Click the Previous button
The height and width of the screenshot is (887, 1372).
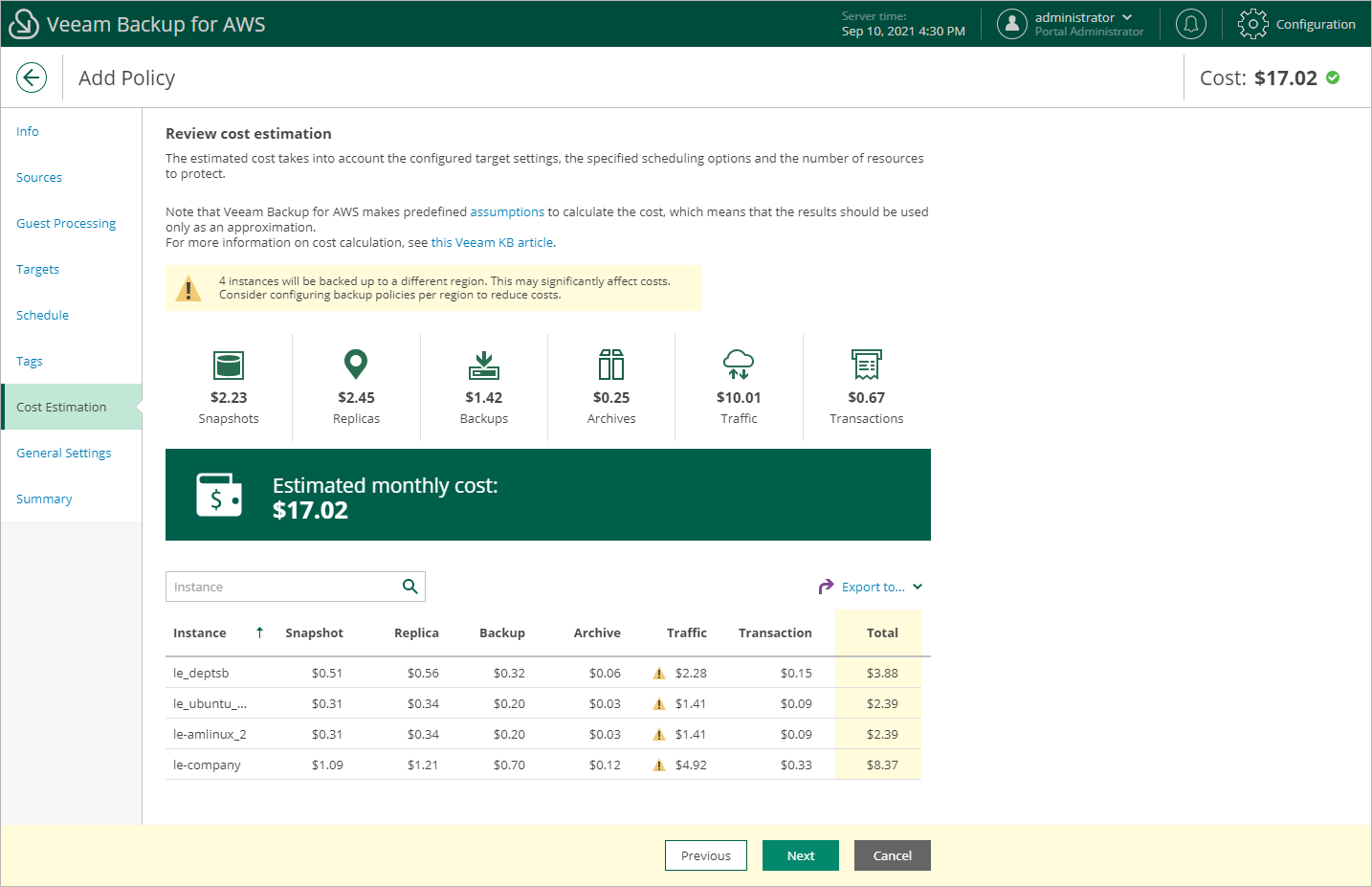706,855
